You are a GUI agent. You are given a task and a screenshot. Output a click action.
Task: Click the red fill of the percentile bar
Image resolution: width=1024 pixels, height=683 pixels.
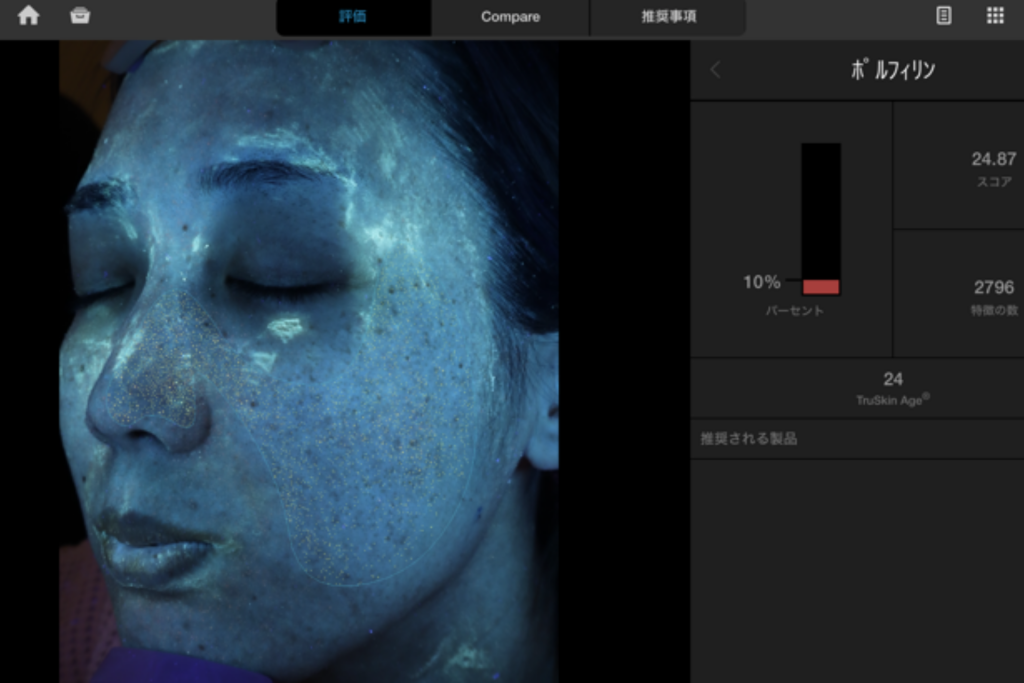[x=820, y=287]
